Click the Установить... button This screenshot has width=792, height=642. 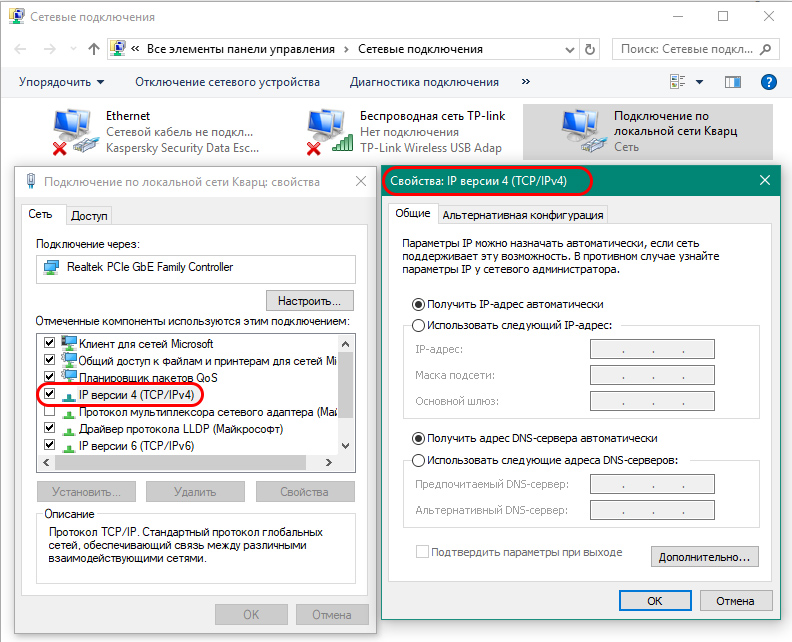86,491
